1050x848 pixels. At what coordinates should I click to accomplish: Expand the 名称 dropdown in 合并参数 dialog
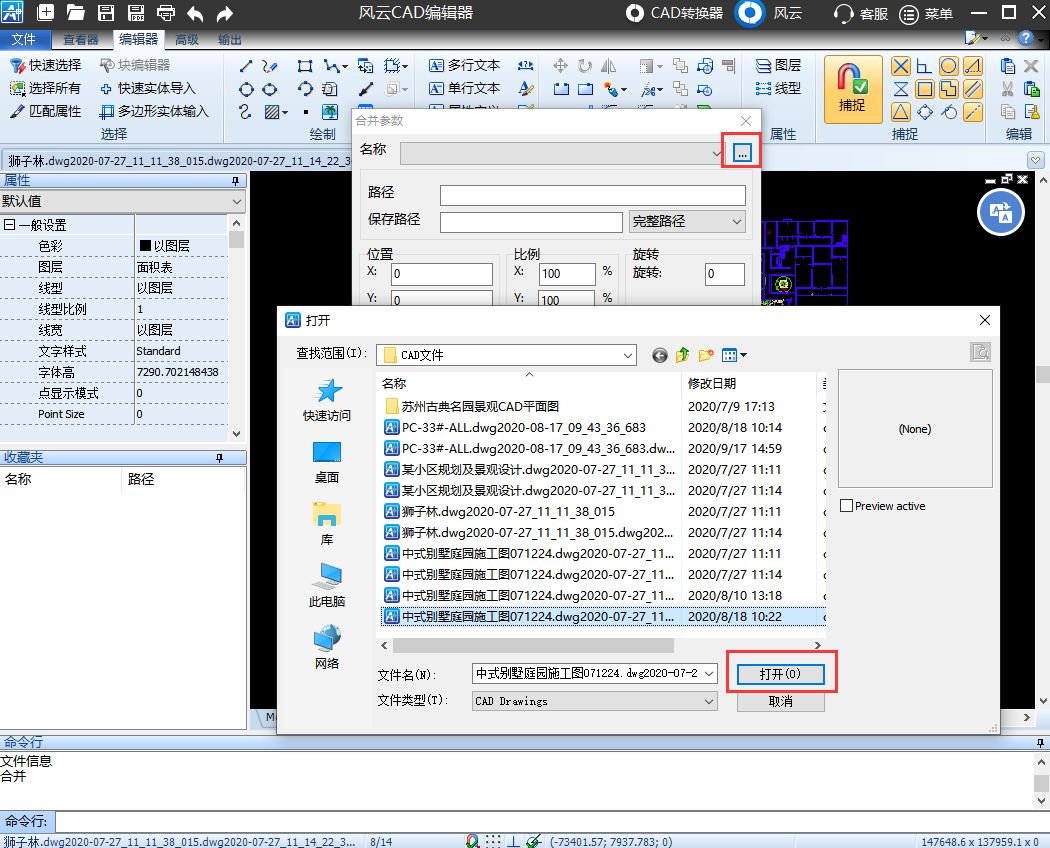tap(717, 153)
